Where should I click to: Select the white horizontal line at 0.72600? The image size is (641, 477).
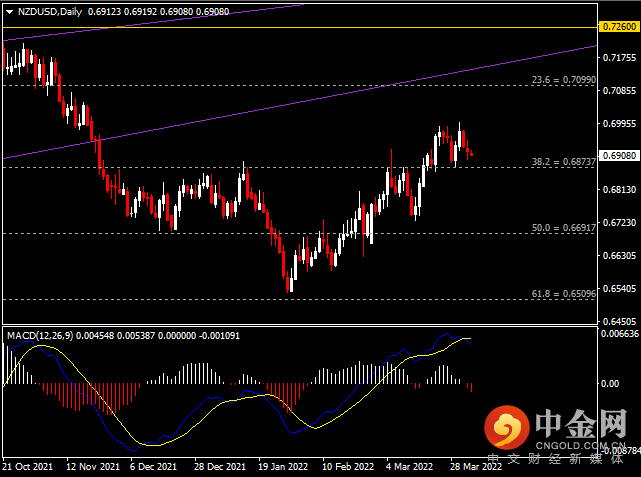[300, 27]
